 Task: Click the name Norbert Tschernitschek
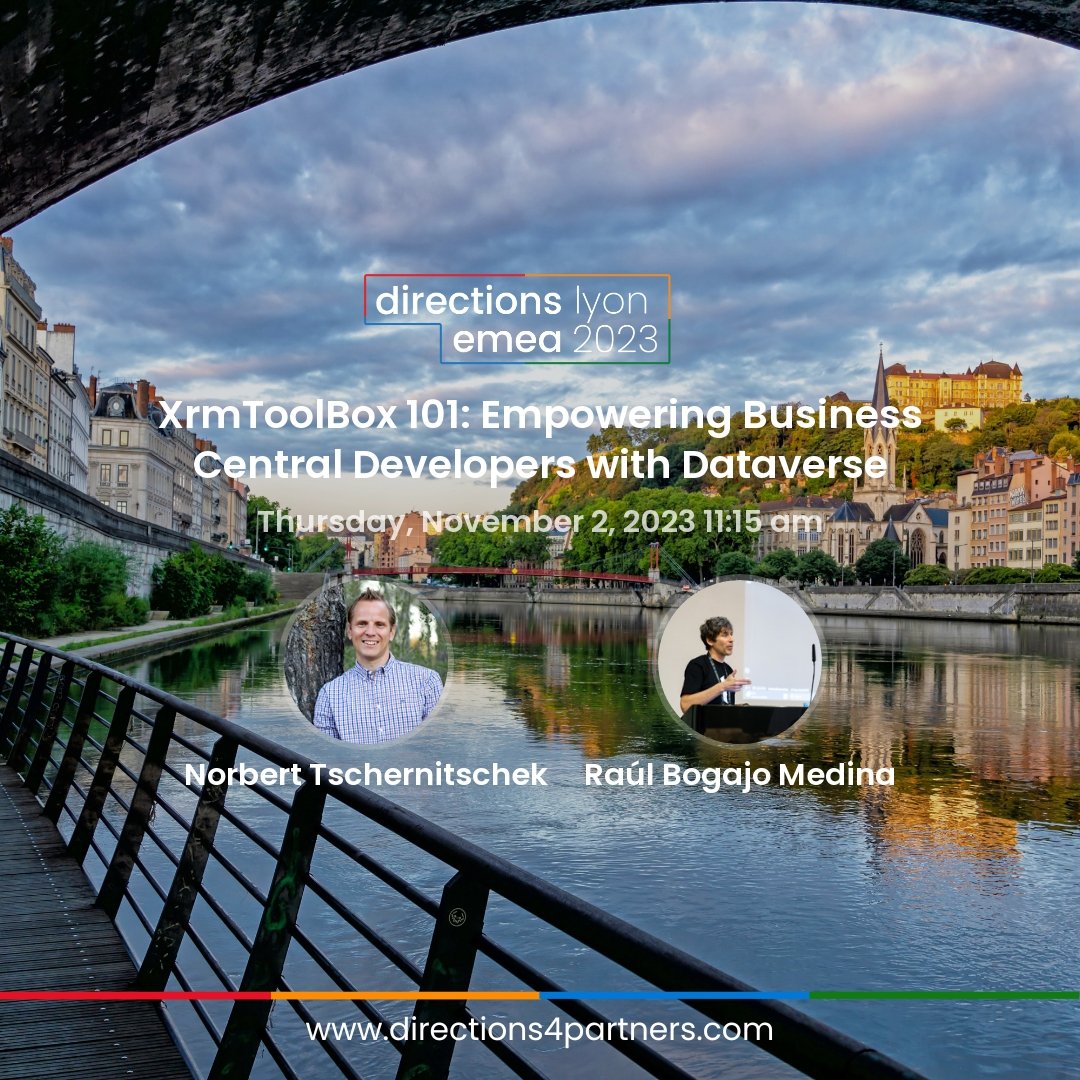[x=366, y=775]
